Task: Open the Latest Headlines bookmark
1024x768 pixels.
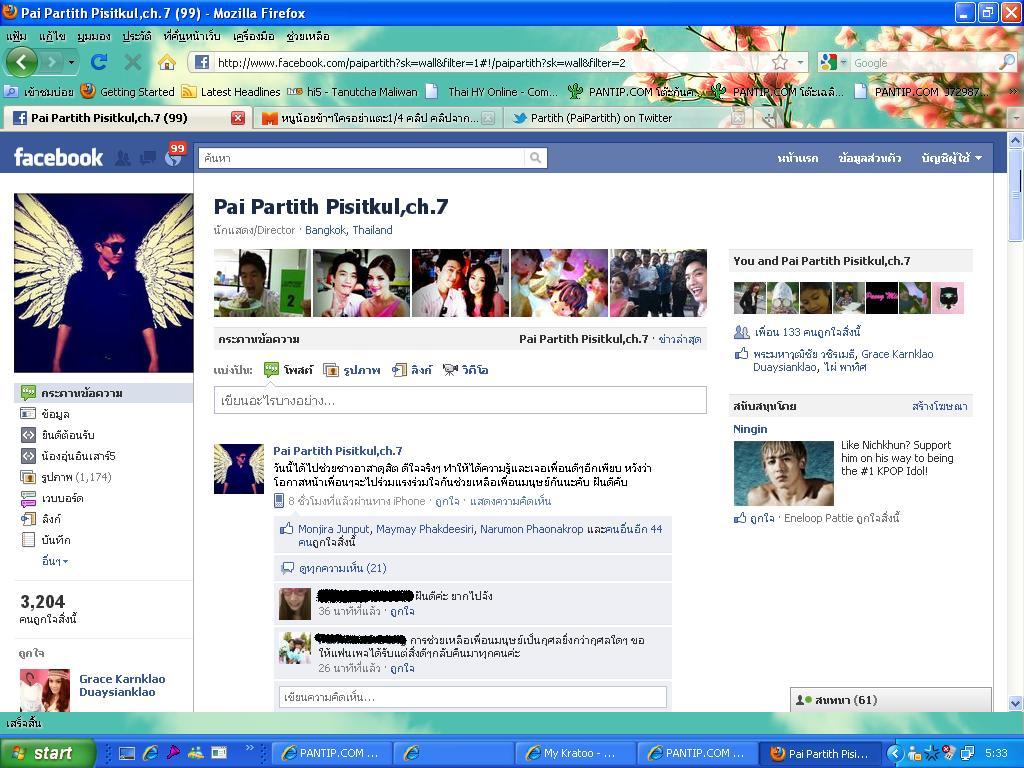Action: click(231, 92)
